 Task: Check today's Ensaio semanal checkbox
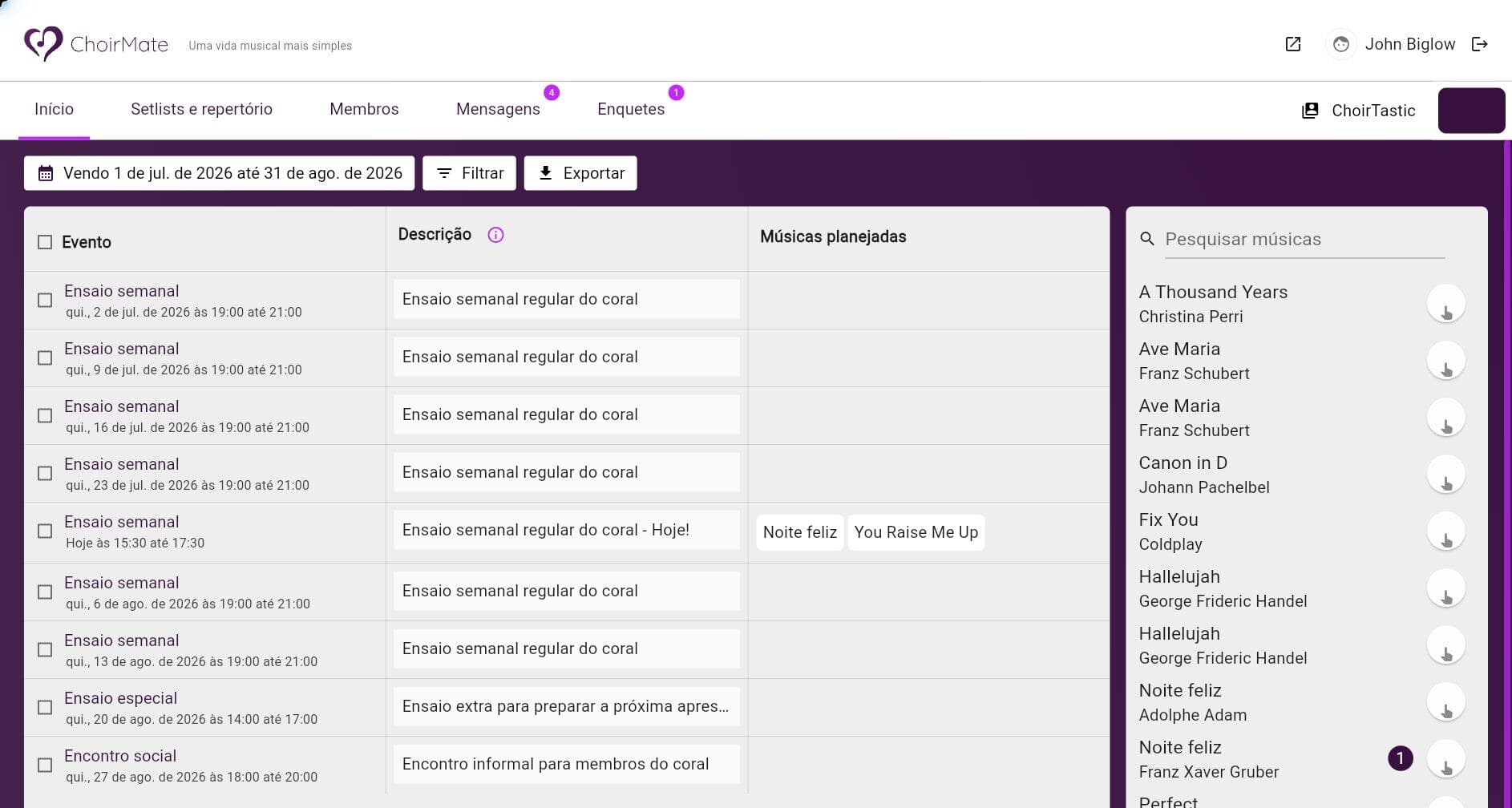tap(45, 531)
